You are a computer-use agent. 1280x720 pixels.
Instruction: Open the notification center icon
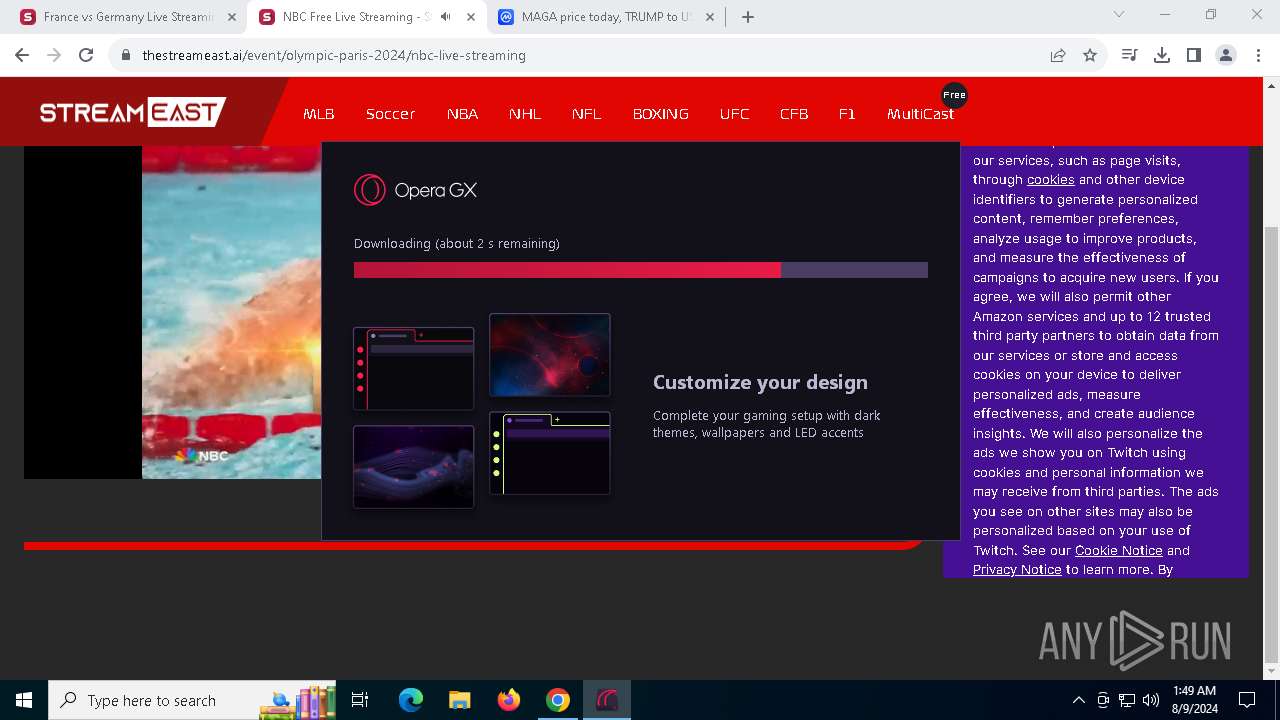click(1247, 700)
